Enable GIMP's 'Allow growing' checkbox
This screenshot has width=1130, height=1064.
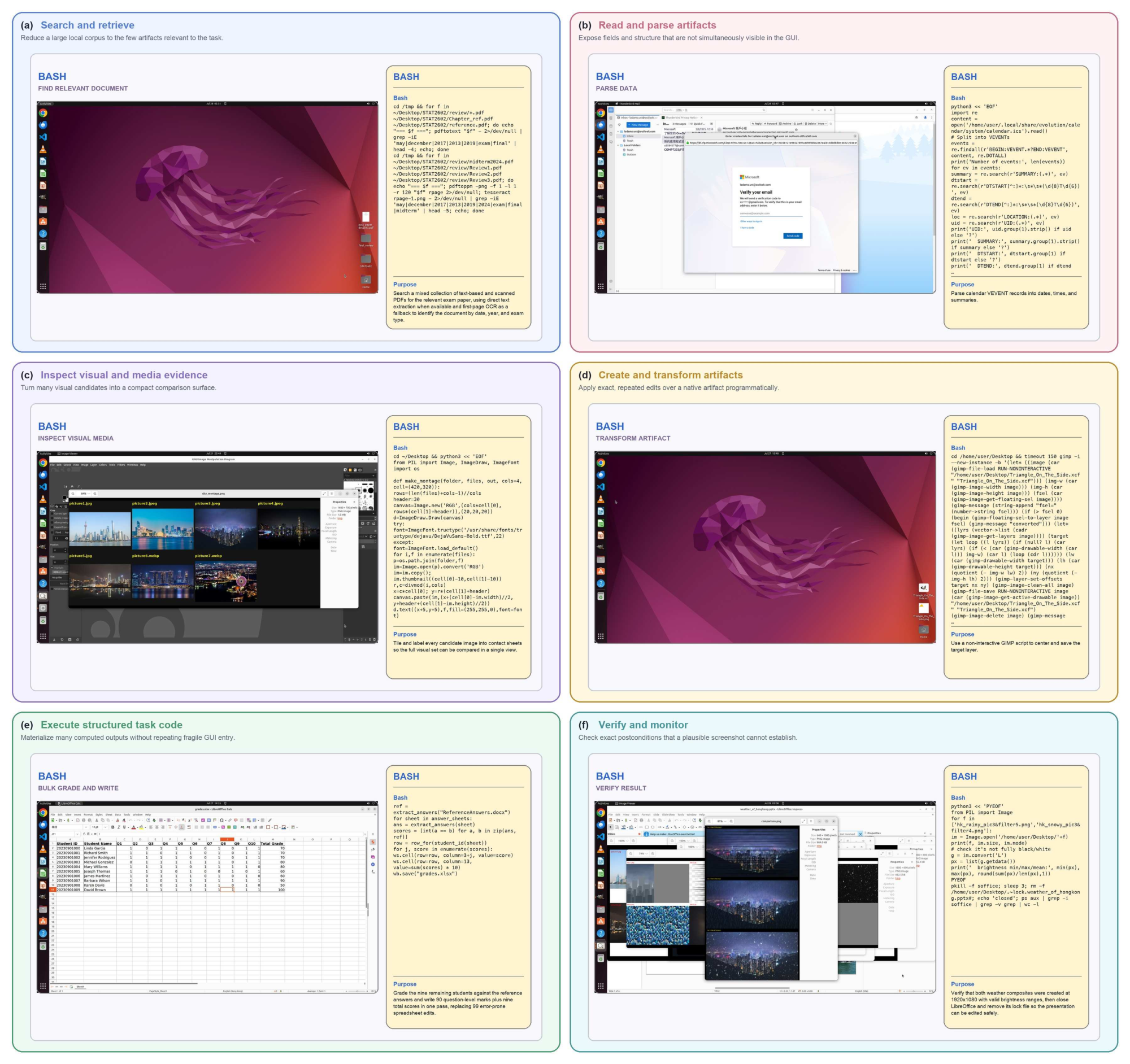point(53,522)
